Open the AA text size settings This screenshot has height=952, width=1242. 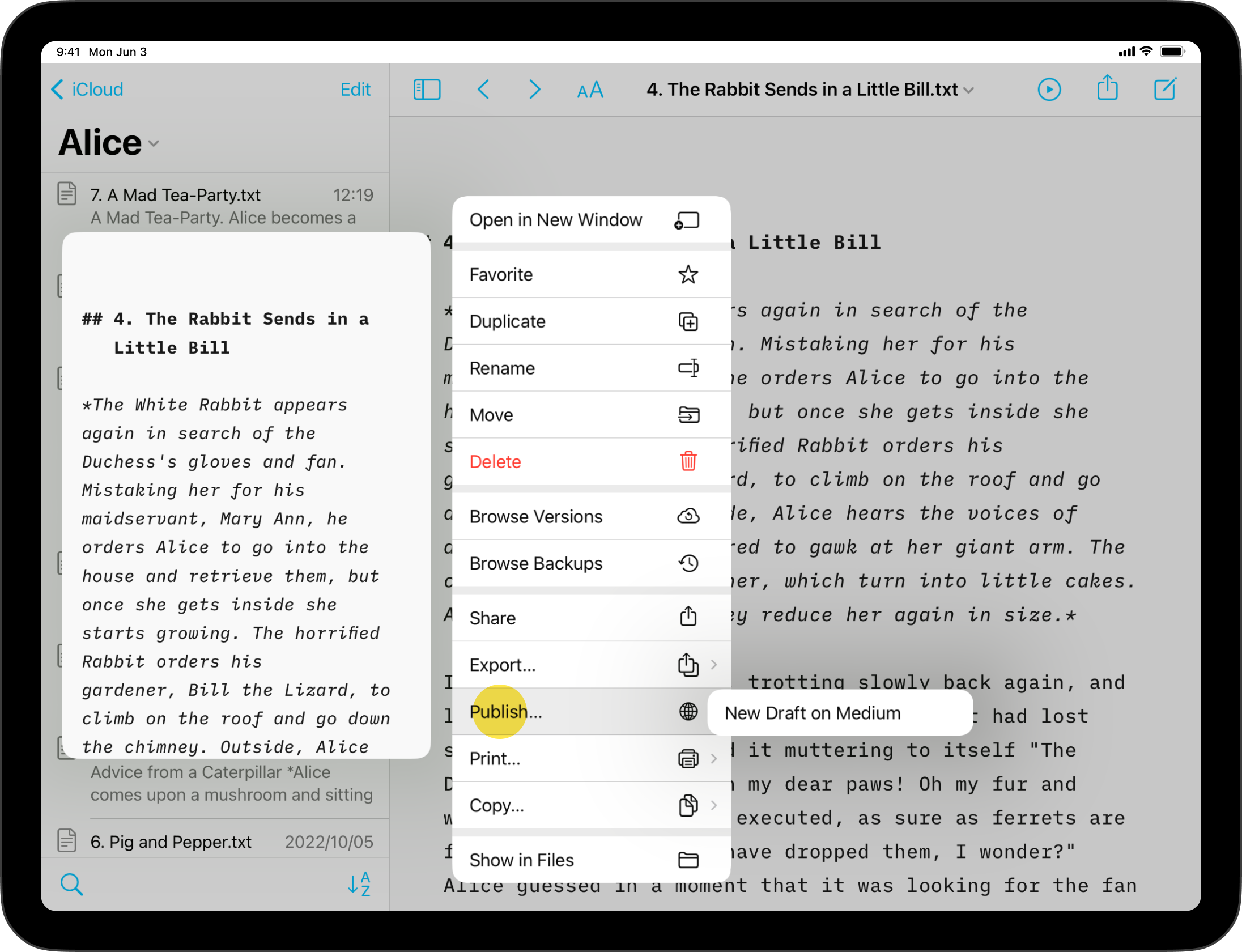[x=590, y=90]
